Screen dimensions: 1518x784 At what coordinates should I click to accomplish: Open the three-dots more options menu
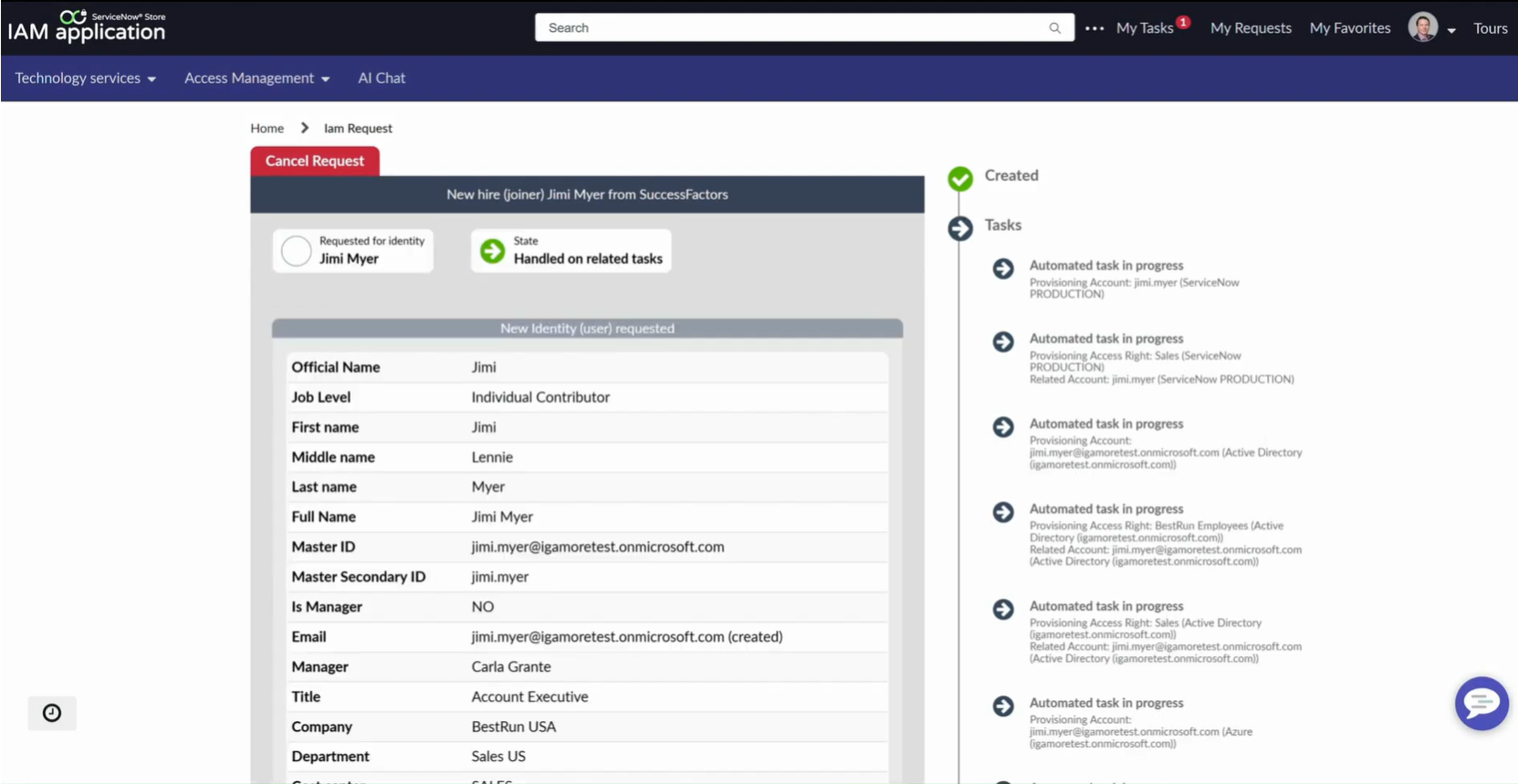click(1094, 28)
